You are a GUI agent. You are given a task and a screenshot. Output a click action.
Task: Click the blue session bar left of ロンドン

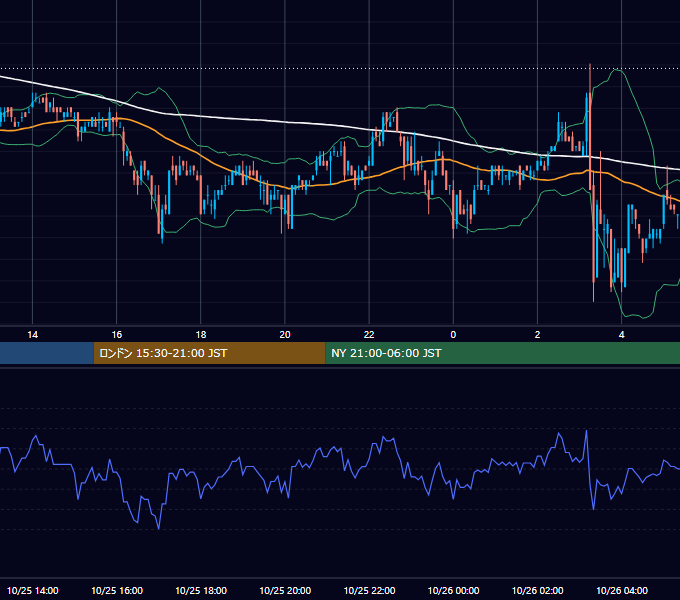[47, 353]
